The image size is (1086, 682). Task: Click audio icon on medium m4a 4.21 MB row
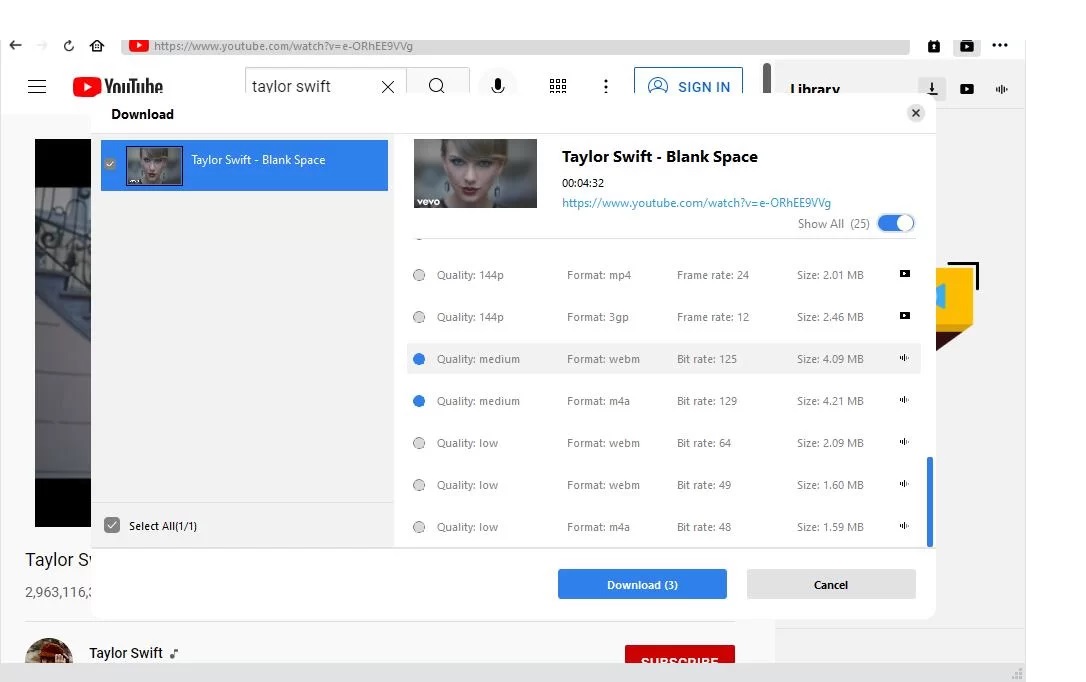pyautogui.click(x=904, y=400)
